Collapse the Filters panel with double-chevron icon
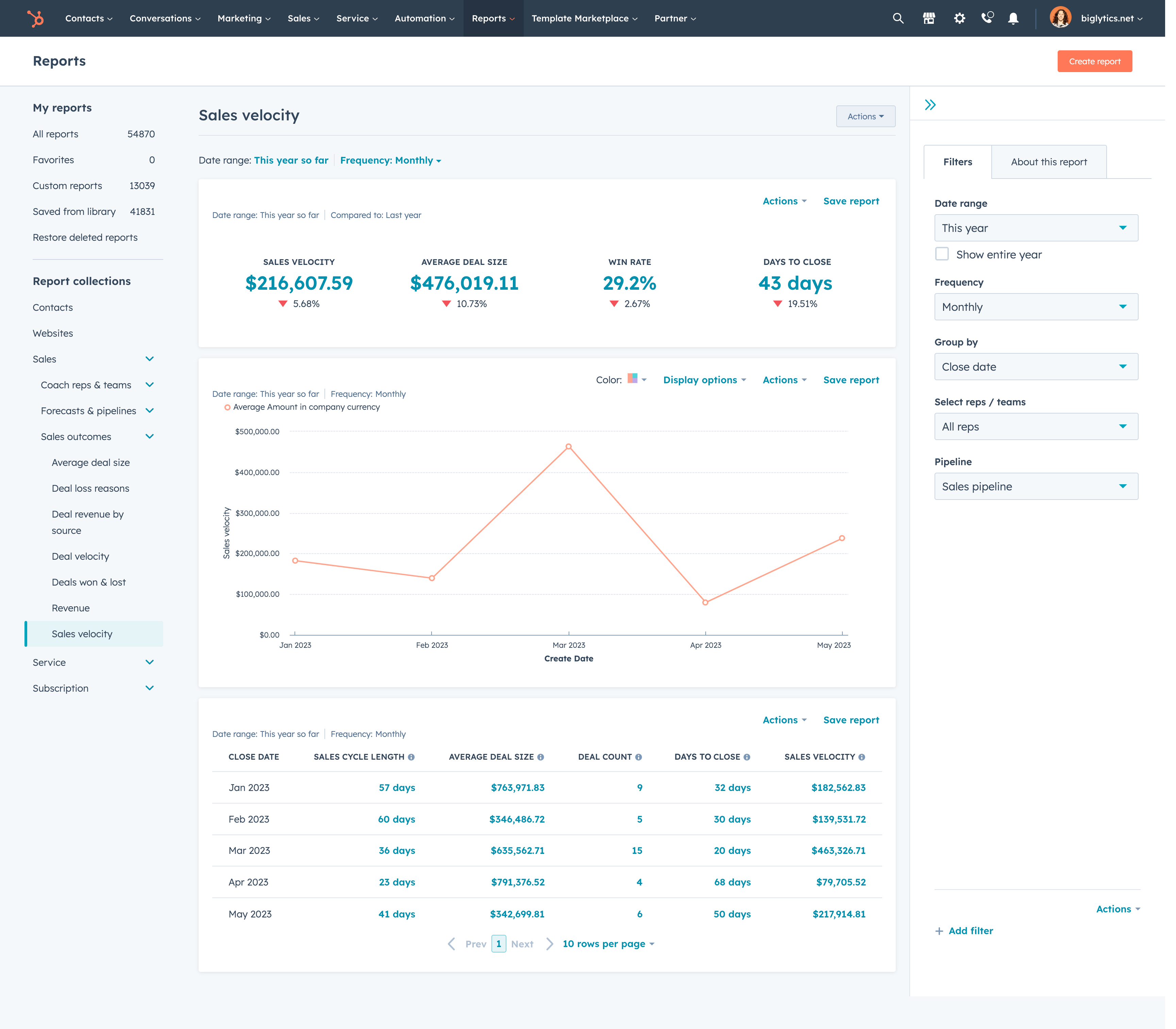 click(930, 104)
